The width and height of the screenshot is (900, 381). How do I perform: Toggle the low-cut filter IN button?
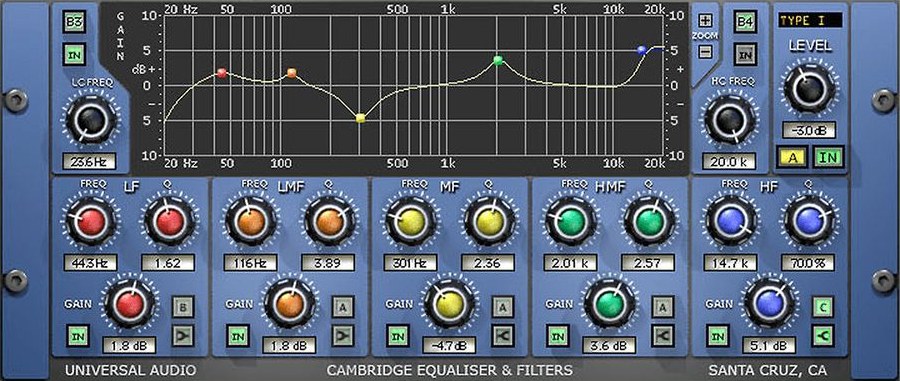pos(74,55)
